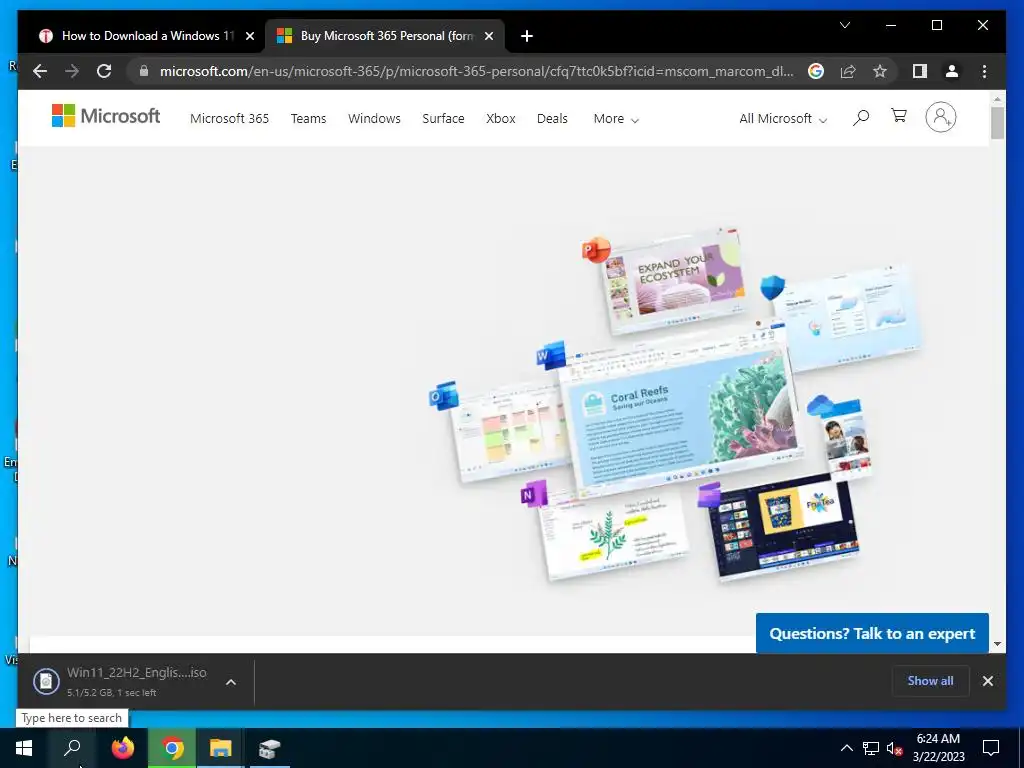
Task: Open the Windows nav link
Action: (374, 118)
